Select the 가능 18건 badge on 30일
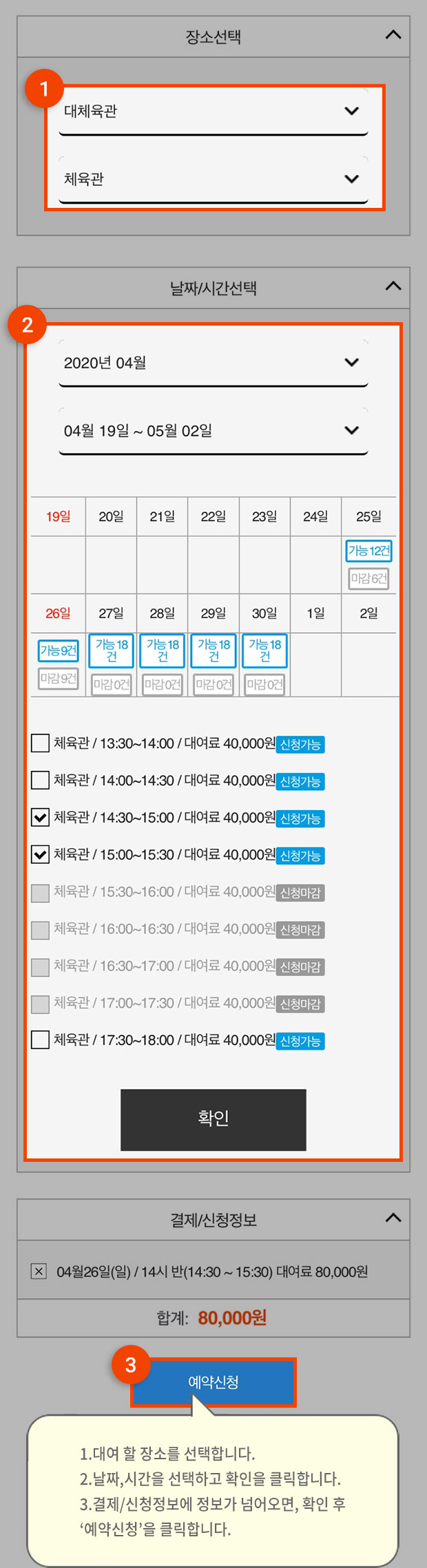The height and width of the screenshot is (1568, 427). pyautogui.click(x=265, y=650)
